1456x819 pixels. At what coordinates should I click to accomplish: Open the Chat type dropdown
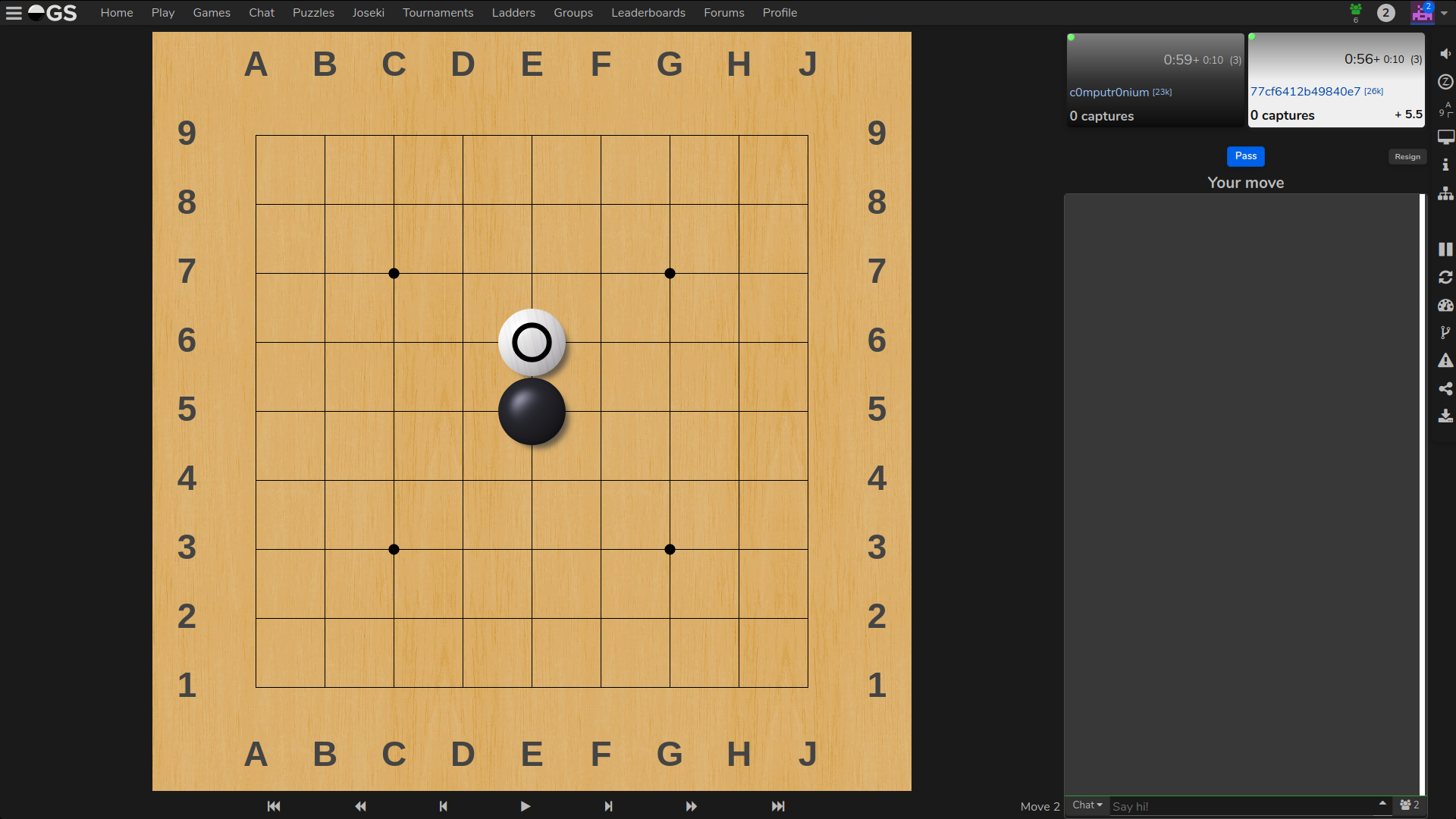tap(1087, 805)
